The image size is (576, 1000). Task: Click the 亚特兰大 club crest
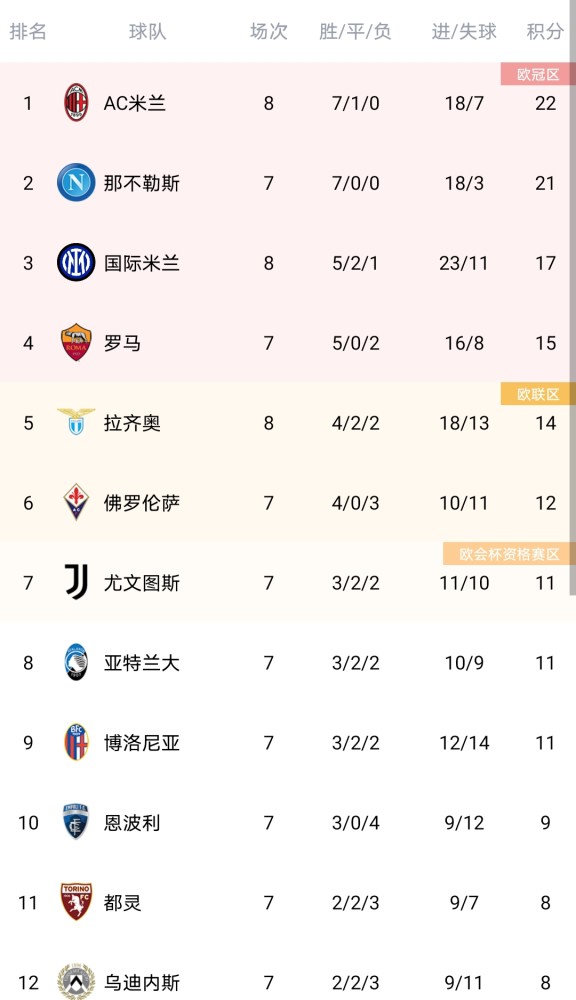pos(76,662)
